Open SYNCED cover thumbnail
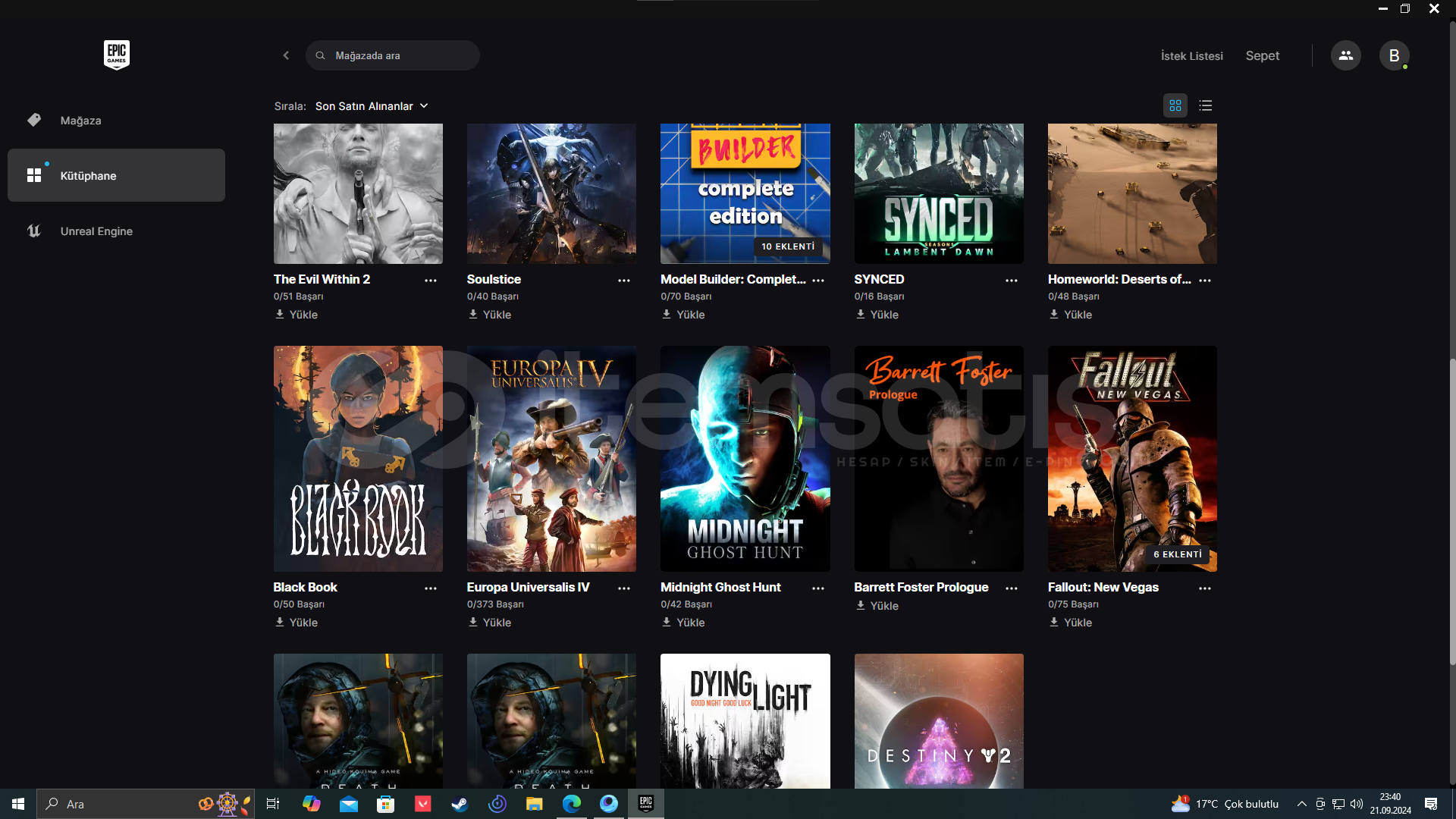 point(939,193)
